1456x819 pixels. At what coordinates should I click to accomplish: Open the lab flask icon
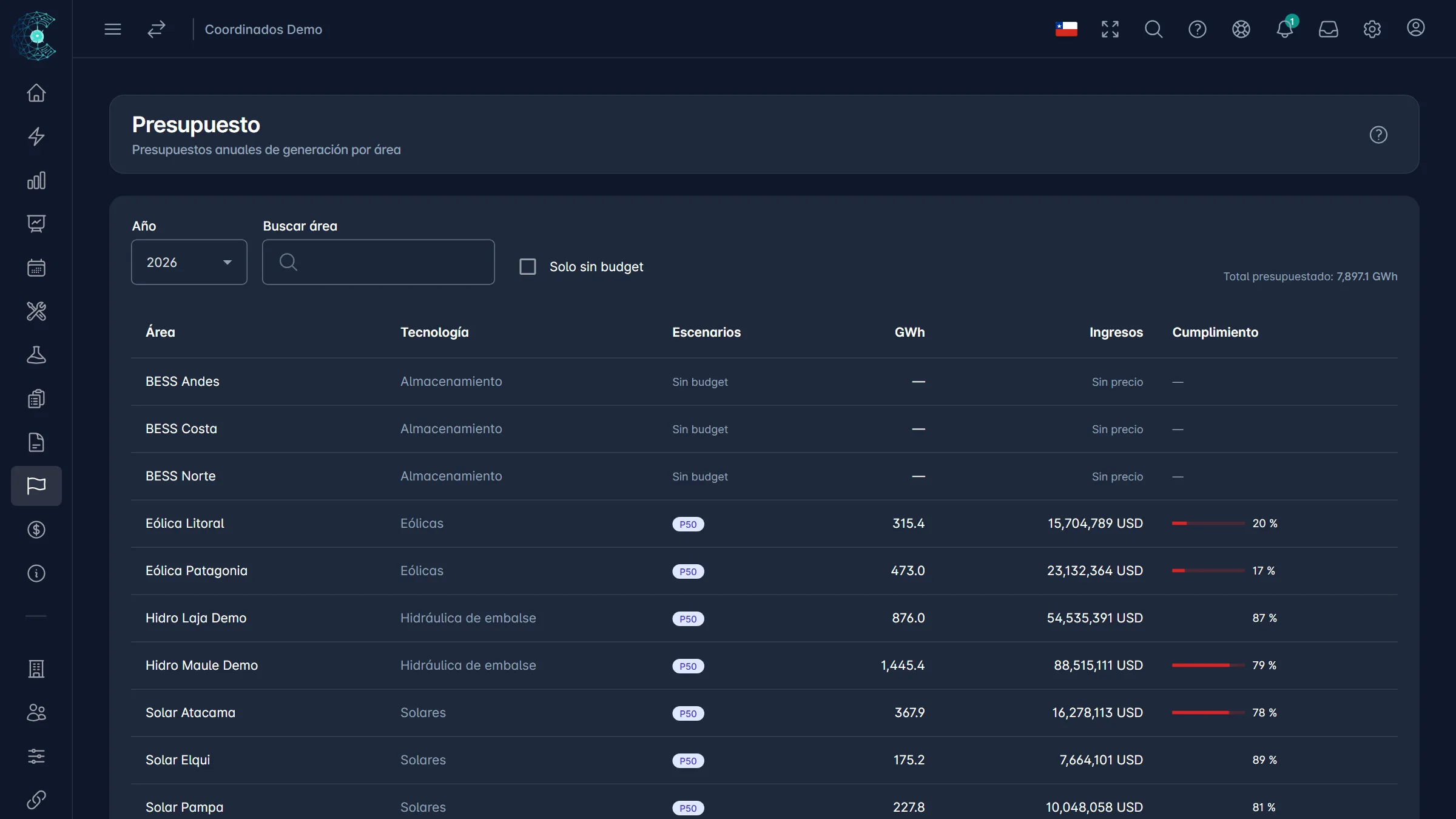pos(36,355)
